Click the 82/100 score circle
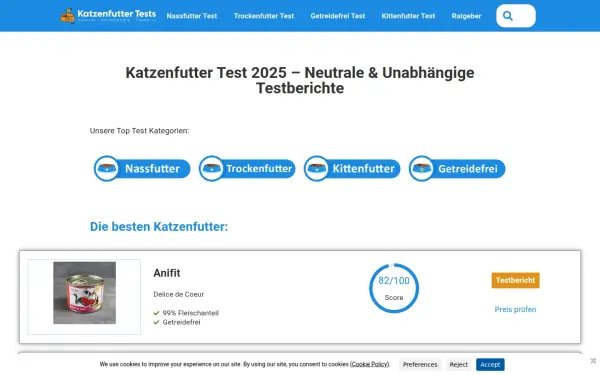 coord(394,288)
